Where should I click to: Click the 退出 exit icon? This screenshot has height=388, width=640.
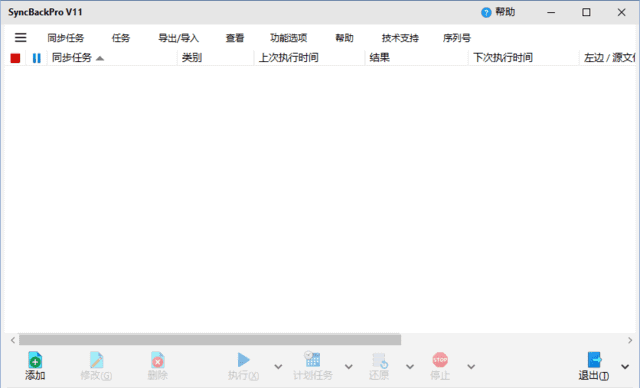tap(594, 360)
